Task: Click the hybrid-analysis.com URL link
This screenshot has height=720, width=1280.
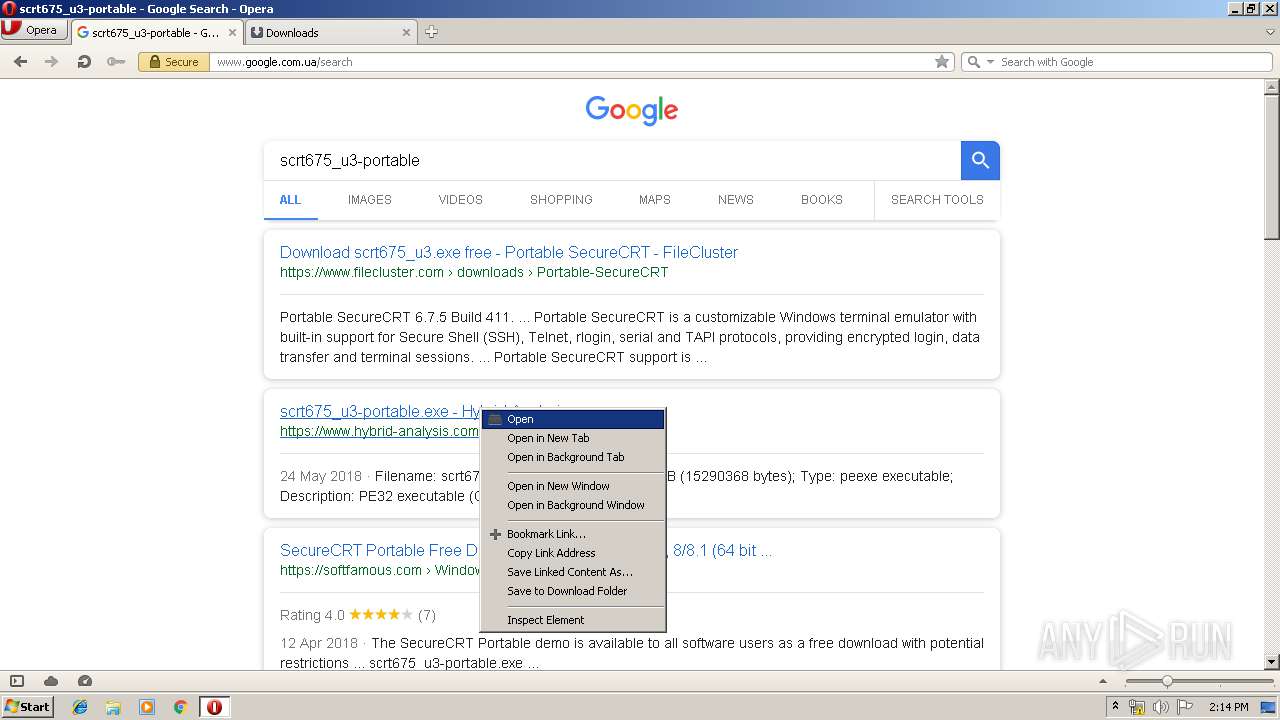Action: coord(379,431)
